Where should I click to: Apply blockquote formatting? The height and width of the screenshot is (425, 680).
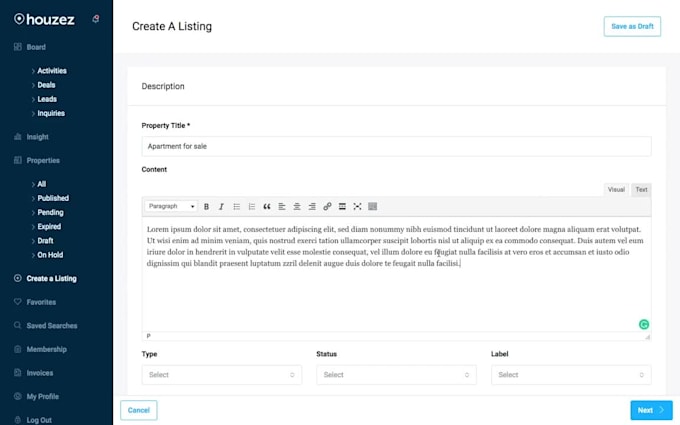click(267, 206)
